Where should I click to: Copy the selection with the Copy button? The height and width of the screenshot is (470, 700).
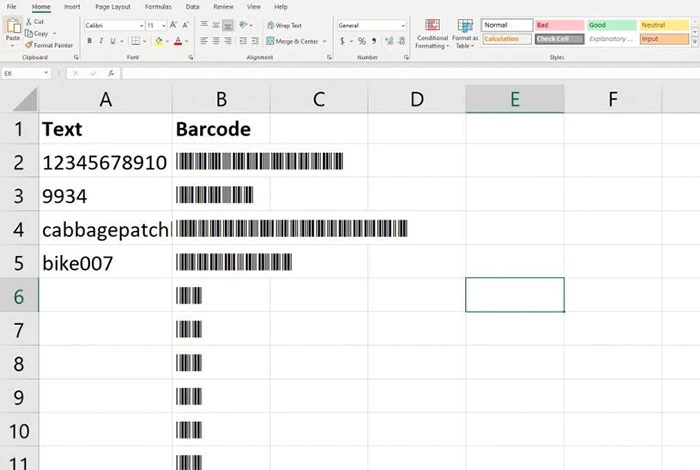[x=37, y=33]
